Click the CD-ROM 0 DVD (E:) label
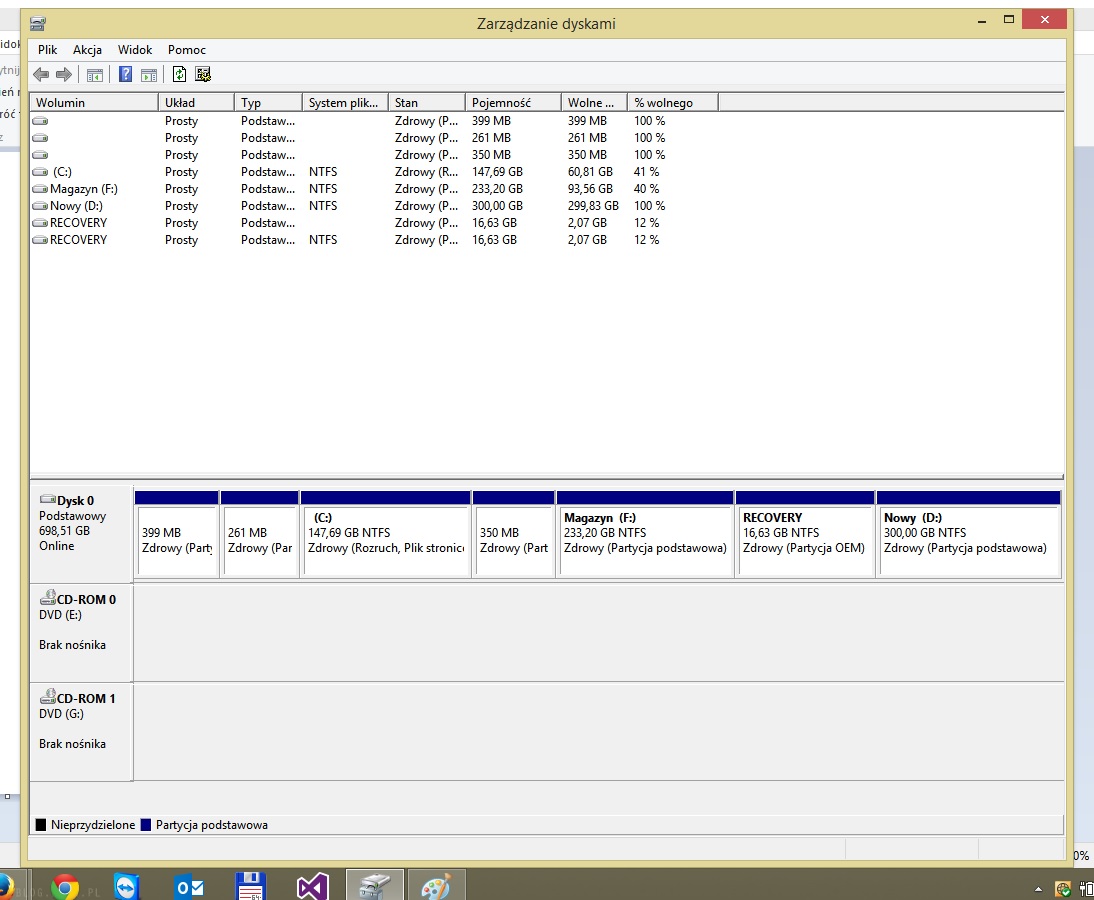 pyautogui.click(x=81, y=633)
